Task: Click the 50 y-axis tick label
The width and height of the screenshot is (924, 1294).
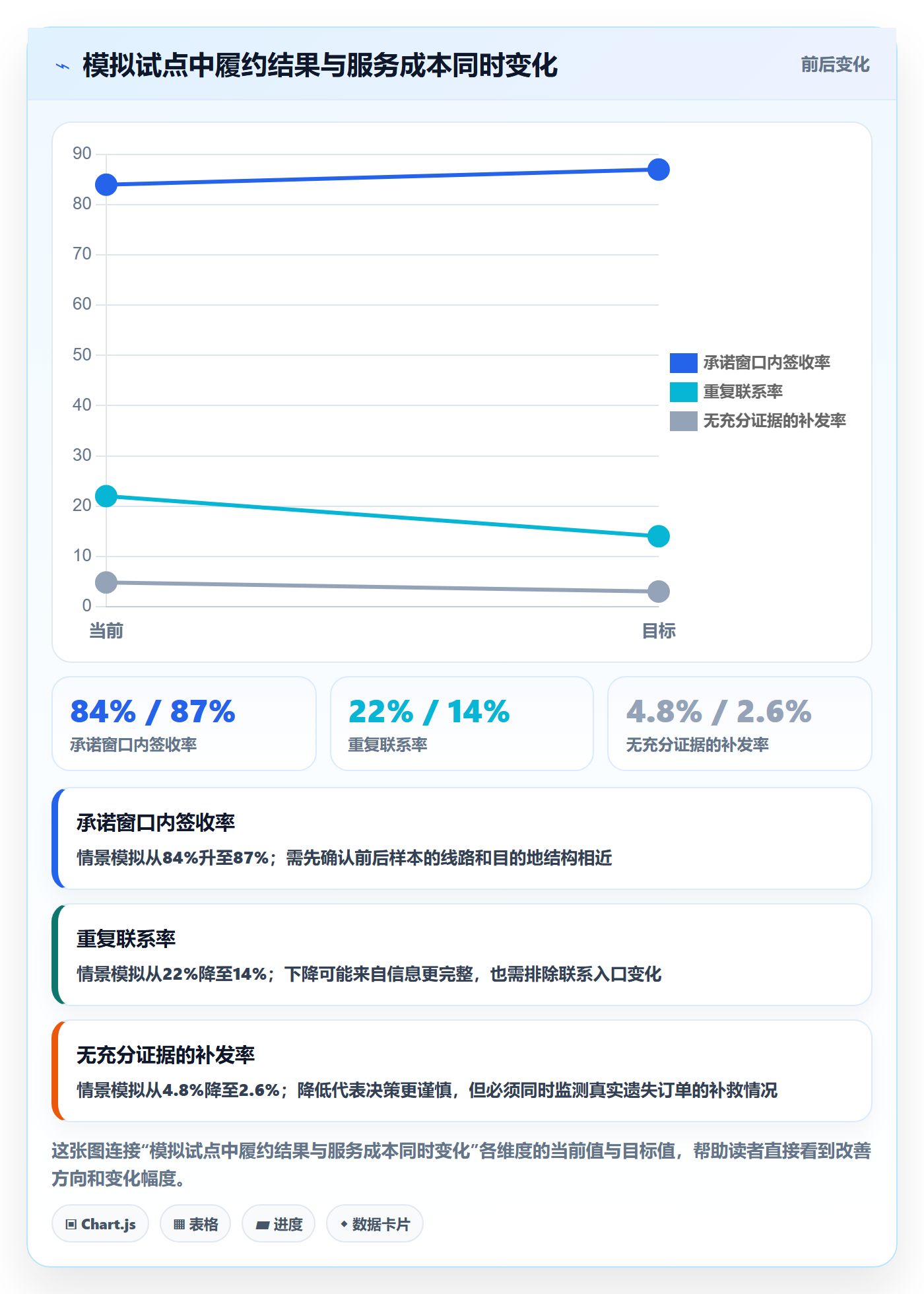Action: pos(82,355)
